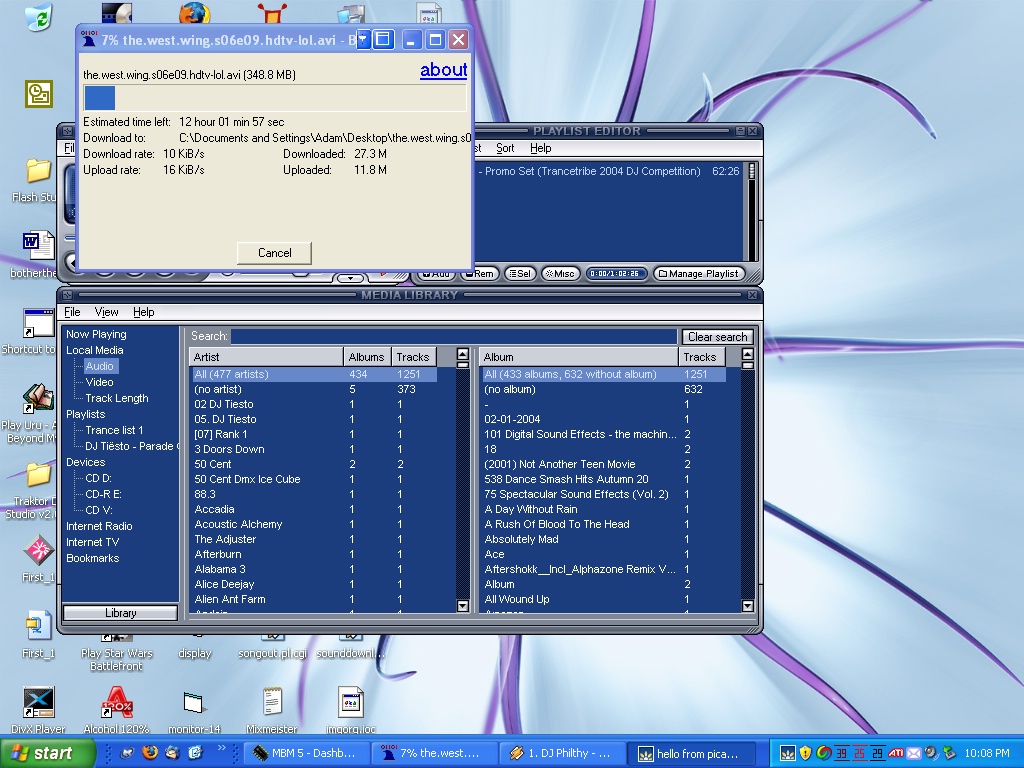Select CD-R E: device
Image resolution: width=1024 pixels, height=768 pixels.
point(103,494)
